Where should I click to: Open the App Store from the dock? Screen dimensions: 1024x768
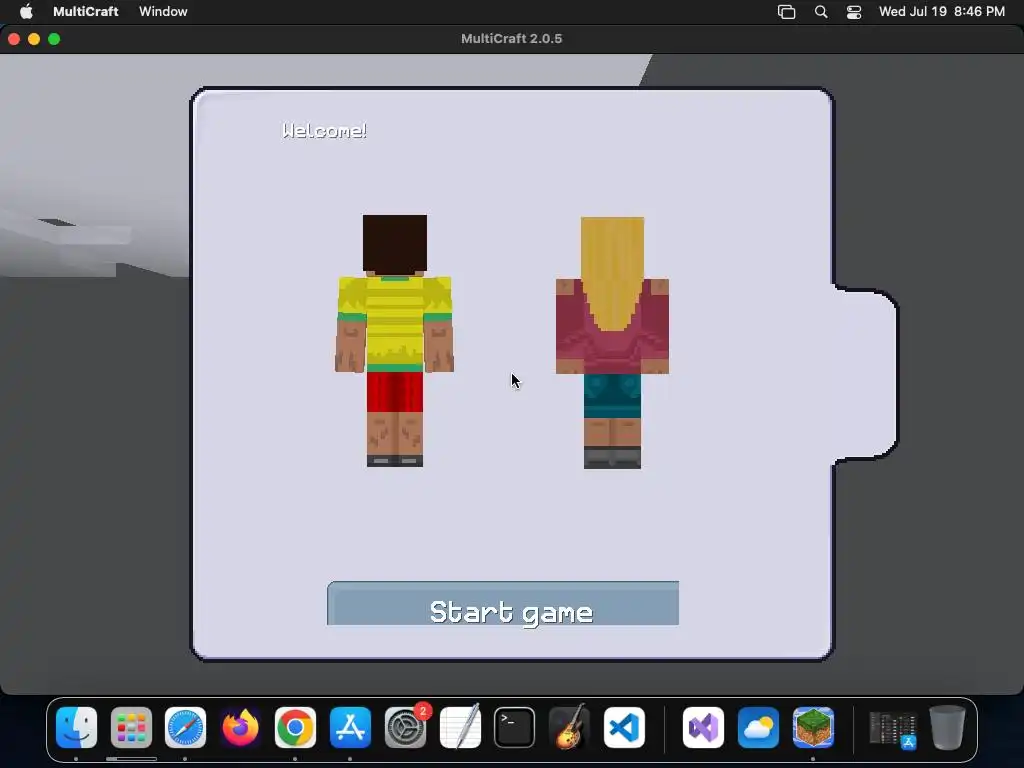pos(350,728)
